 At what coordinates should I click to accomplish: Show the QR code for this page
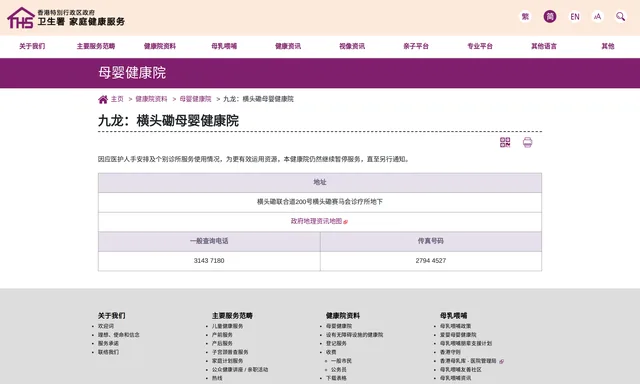point(505,142)
